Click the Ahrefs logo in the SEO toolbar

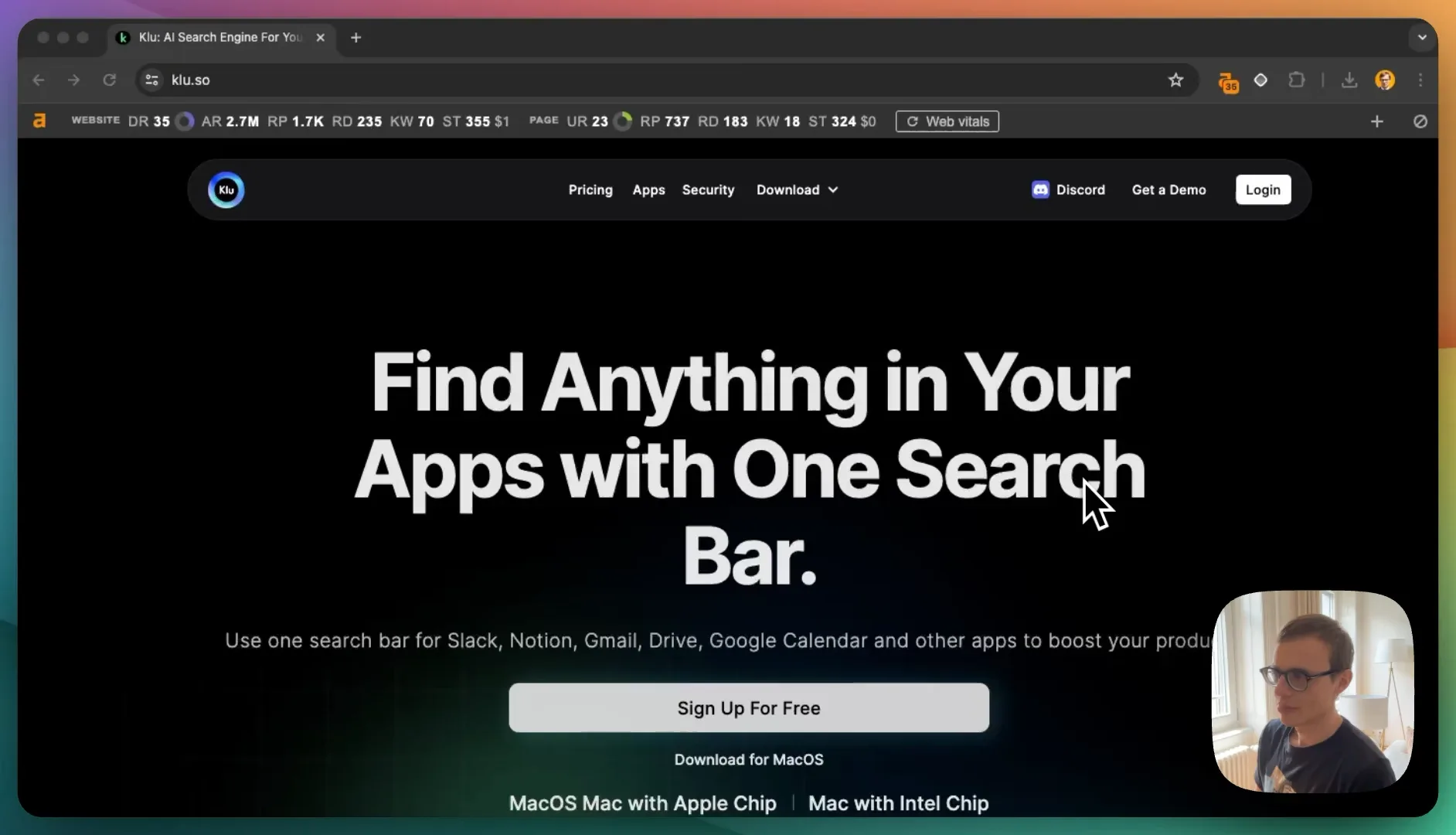pos(39,121)
